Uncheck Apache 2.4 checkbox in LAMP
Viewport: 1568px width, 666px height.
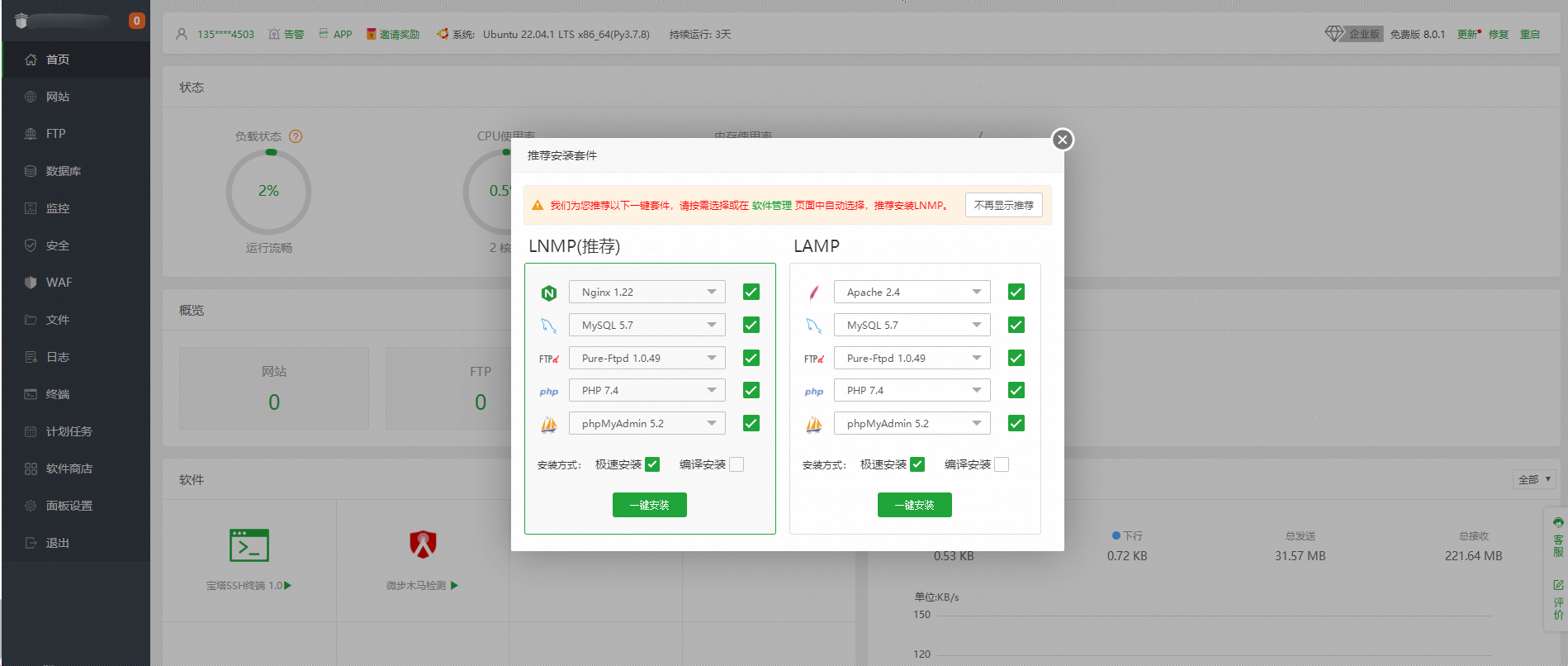(x=1016, y=292)
